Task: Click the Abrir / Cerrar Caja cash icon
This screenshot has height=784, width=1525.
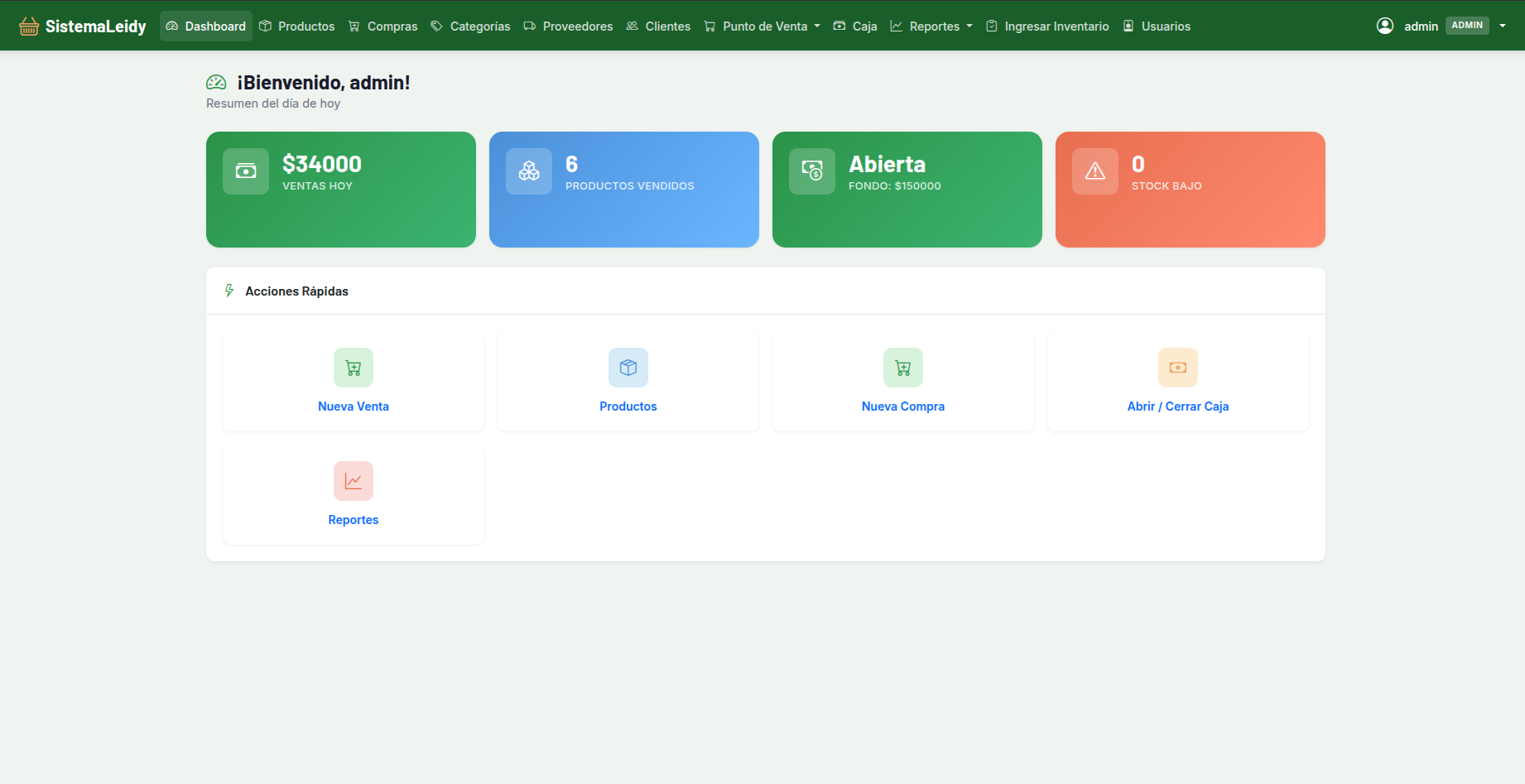Action: [x=1178, y=368]
